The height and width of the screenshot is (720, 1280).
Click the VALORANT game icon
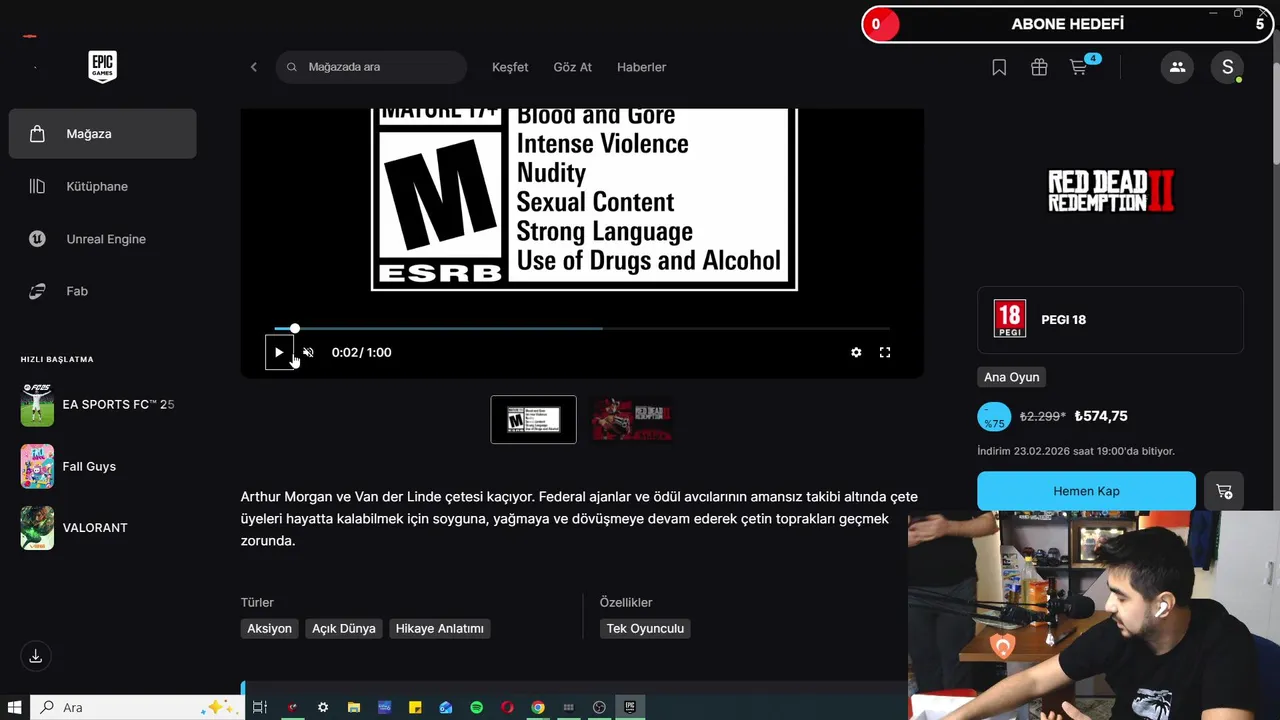[x=37, y=528]
